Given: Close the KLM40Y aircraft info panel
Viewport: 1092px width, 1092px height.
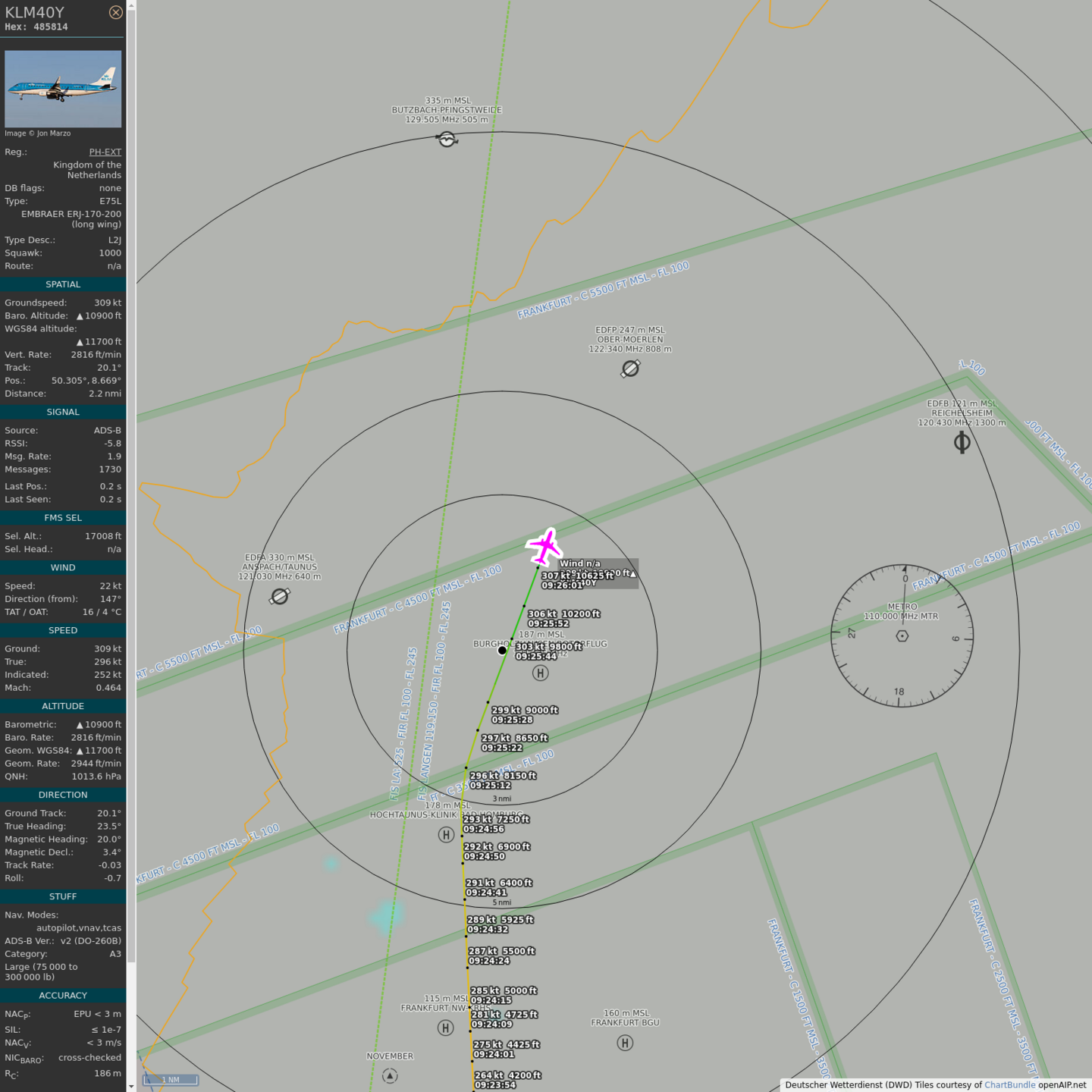Looking at the screenshot, I should tap(115, 12).
